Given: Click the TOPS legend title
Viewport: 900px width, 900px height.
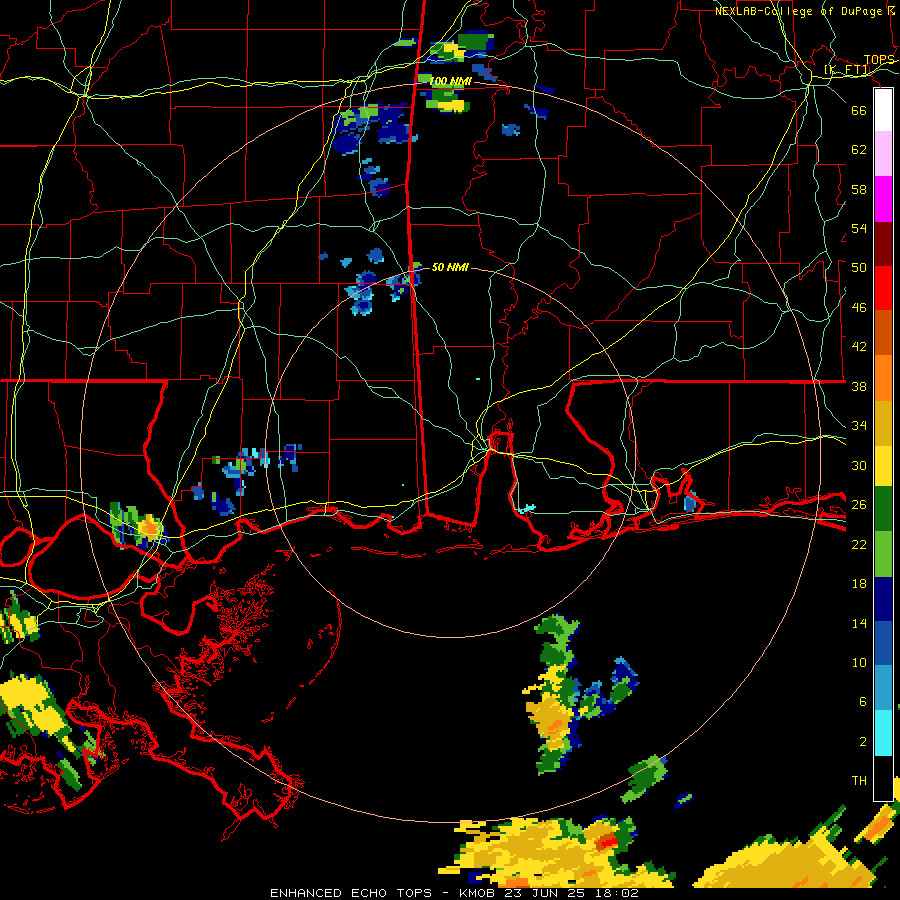Looking at the screenshot, I should pyautogui.click(x=879, y=60).
